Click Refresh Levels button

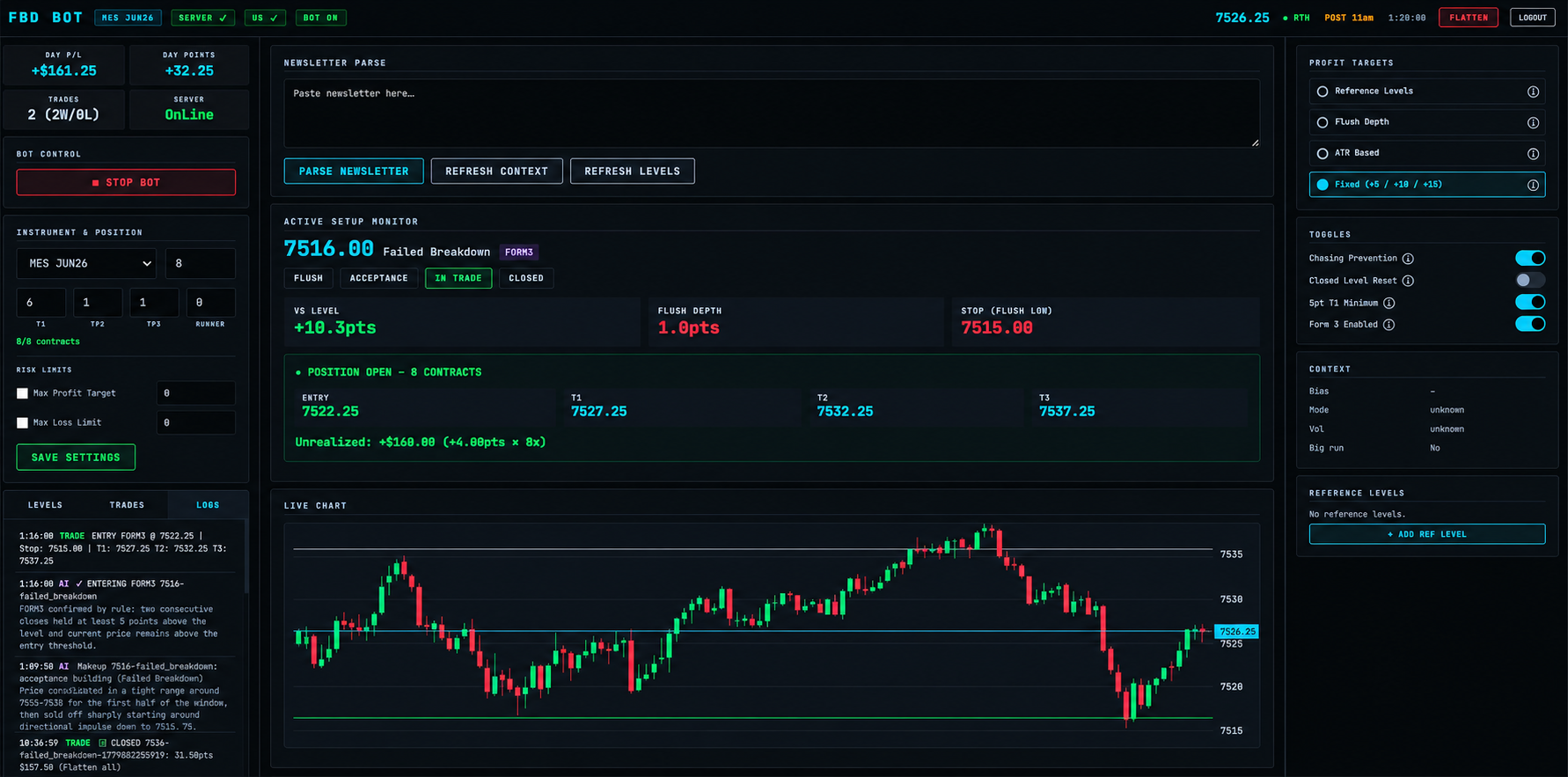(632, 171)
